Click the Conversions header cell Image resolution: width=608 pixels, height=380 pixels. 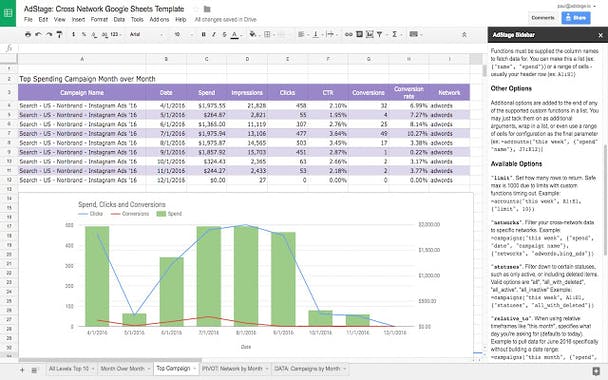coord(368,93)
